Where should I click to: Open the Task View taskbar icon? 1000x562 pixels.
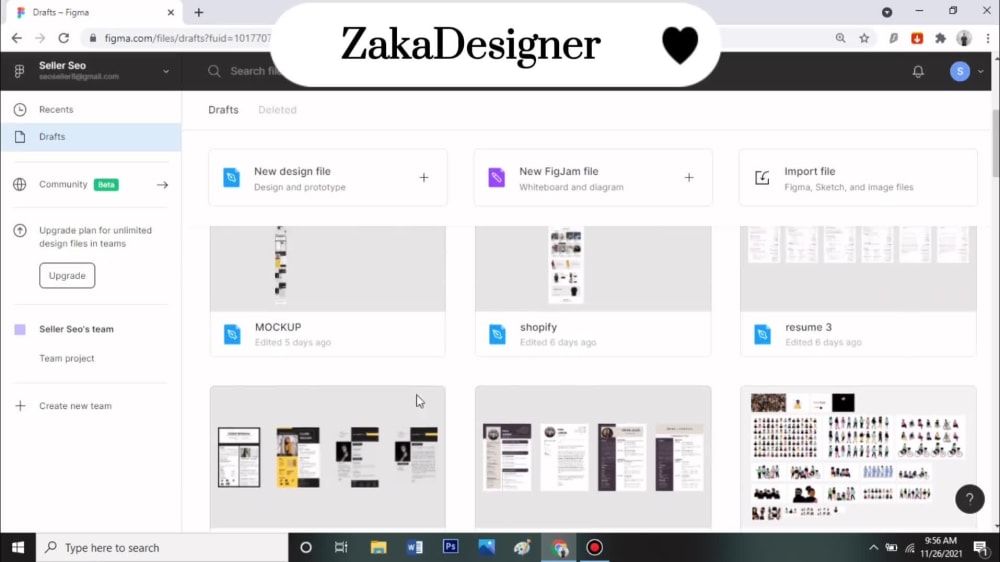341,547
